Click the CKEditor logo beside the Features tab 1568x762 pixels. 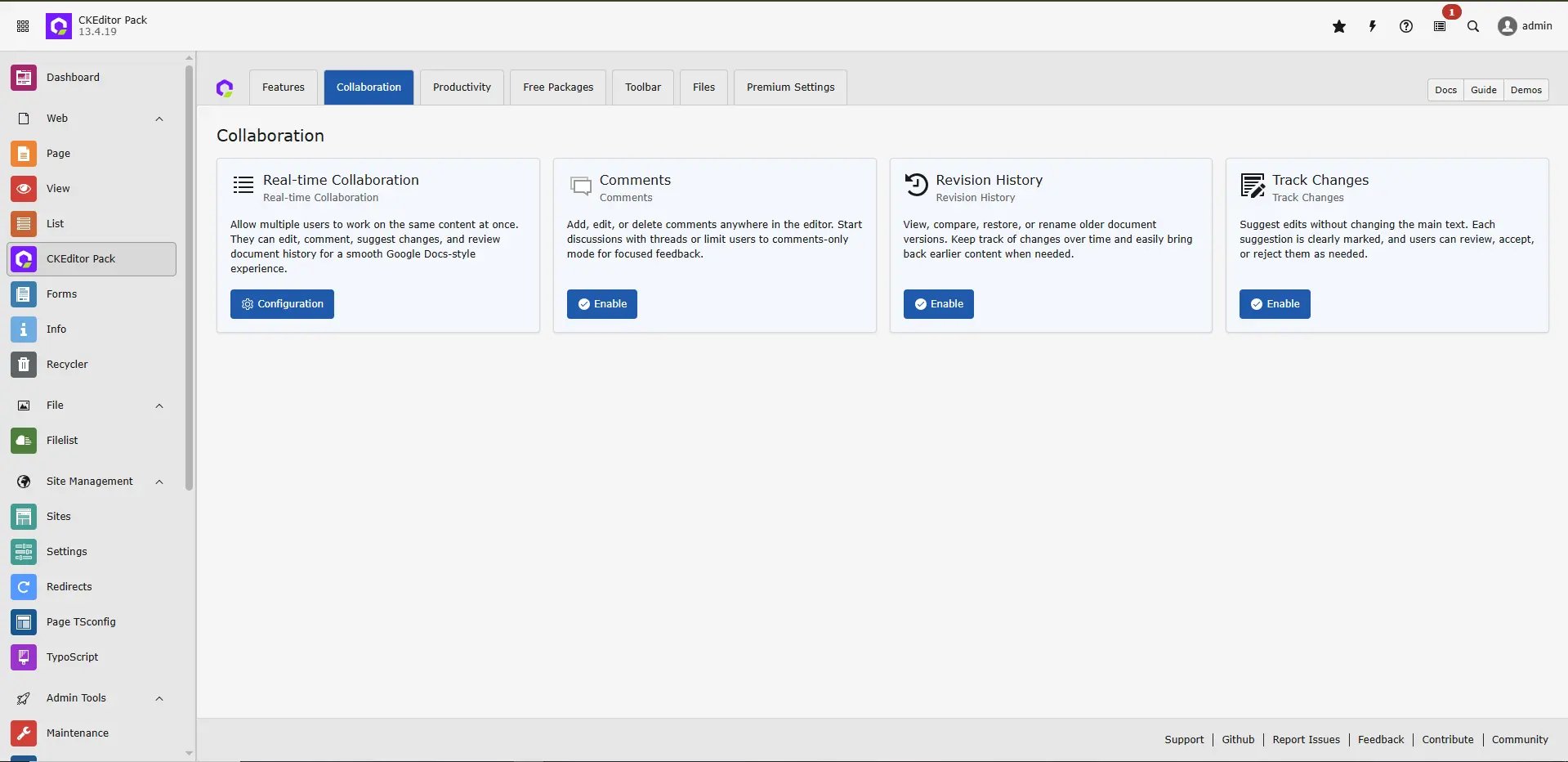225,87
